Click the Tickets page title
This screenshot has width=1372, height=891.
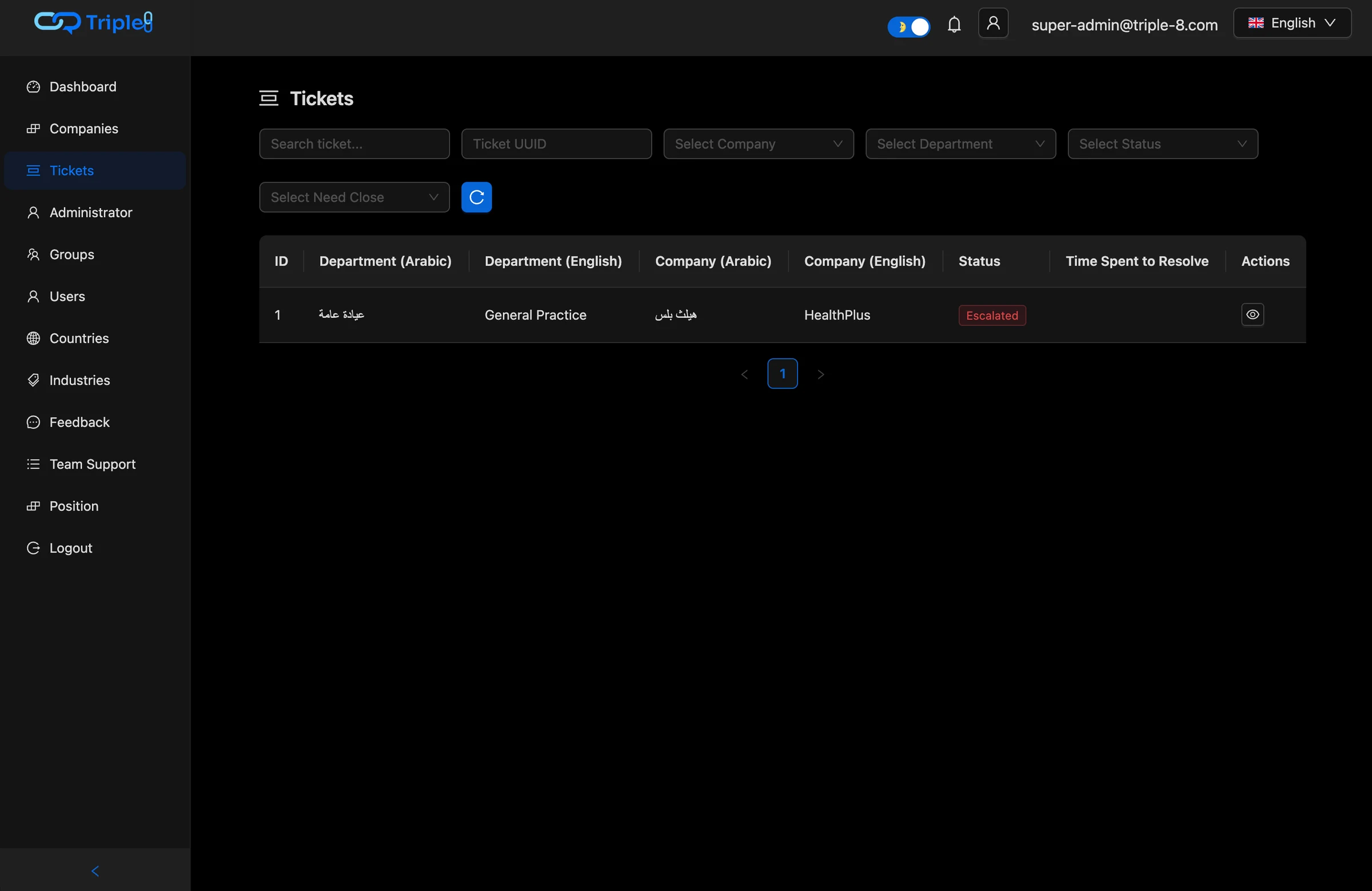point(322,98)
